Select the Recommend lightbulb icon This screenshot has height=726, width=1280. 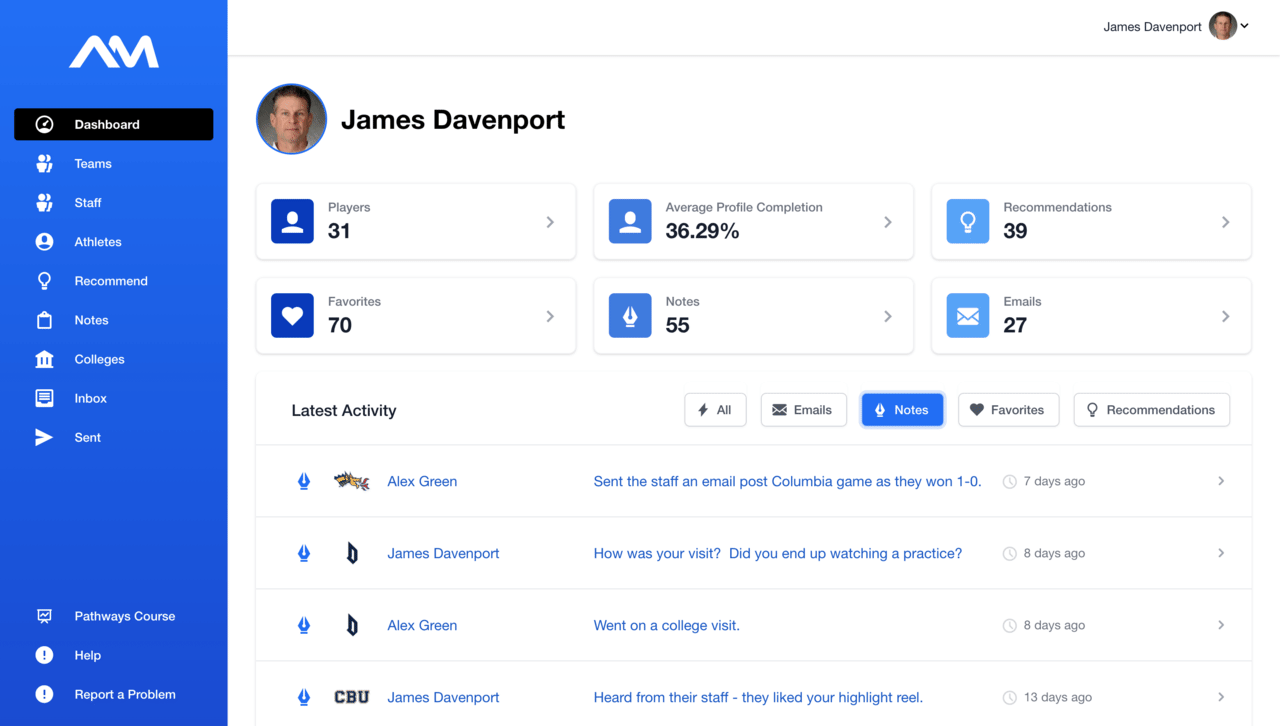click(x=44, y=281)
